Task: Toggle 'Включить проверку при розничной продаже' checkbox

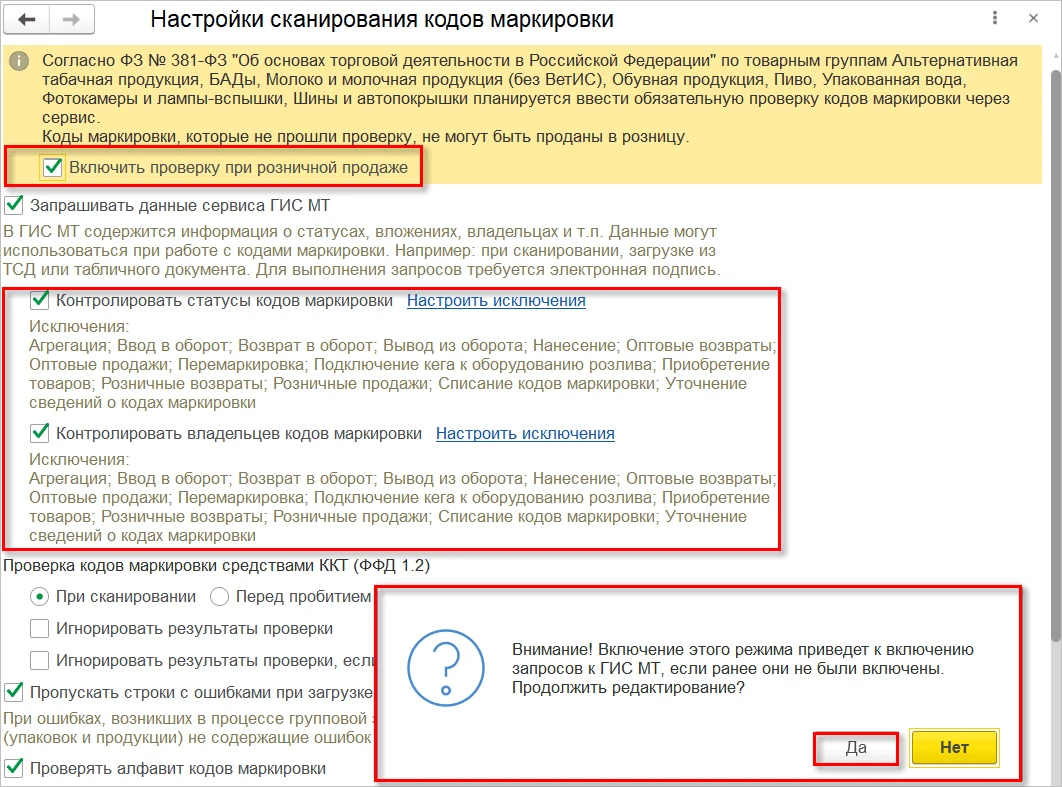Action: (53, 167)
